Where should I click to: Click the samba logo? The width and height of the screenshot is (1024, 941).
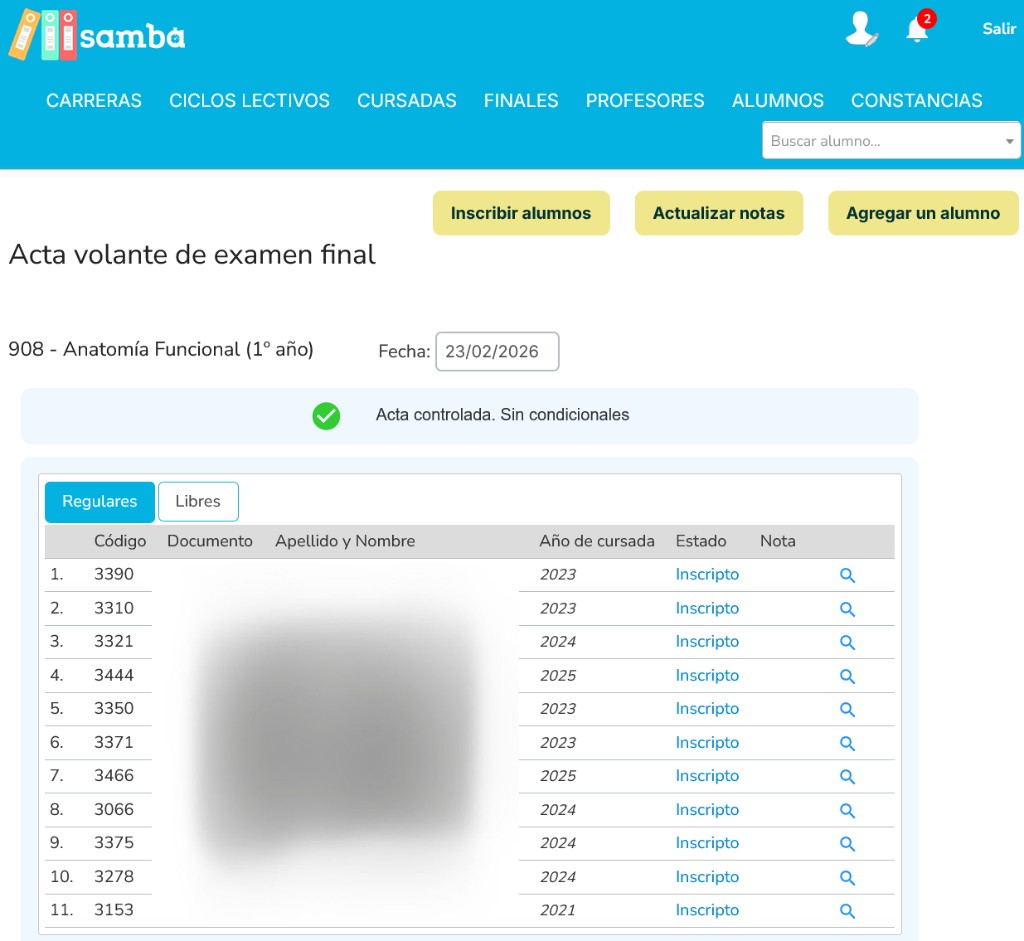95,35
